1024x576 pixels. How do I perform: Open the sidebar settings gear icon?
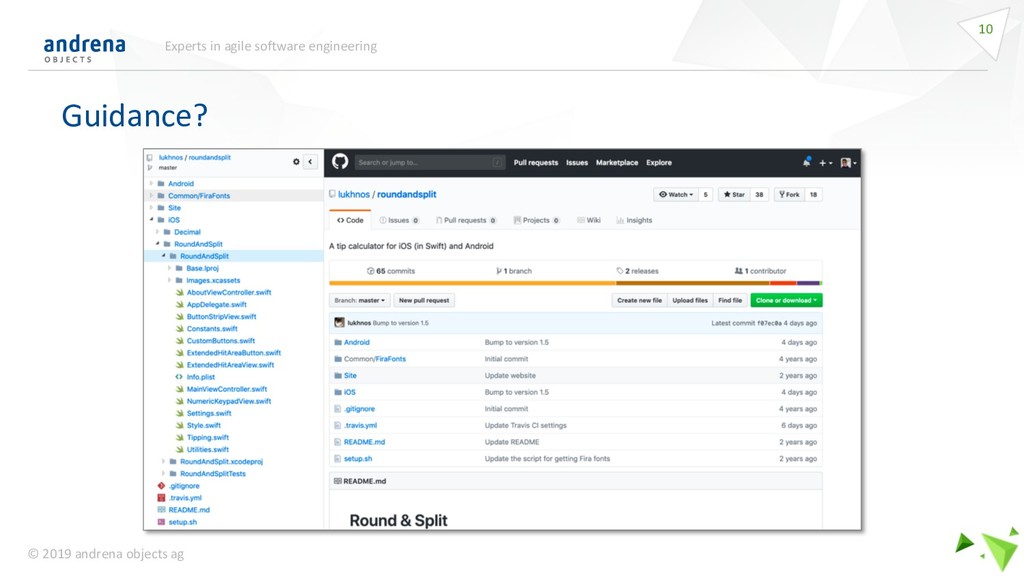pyautogui.click(x=296, y=161)
